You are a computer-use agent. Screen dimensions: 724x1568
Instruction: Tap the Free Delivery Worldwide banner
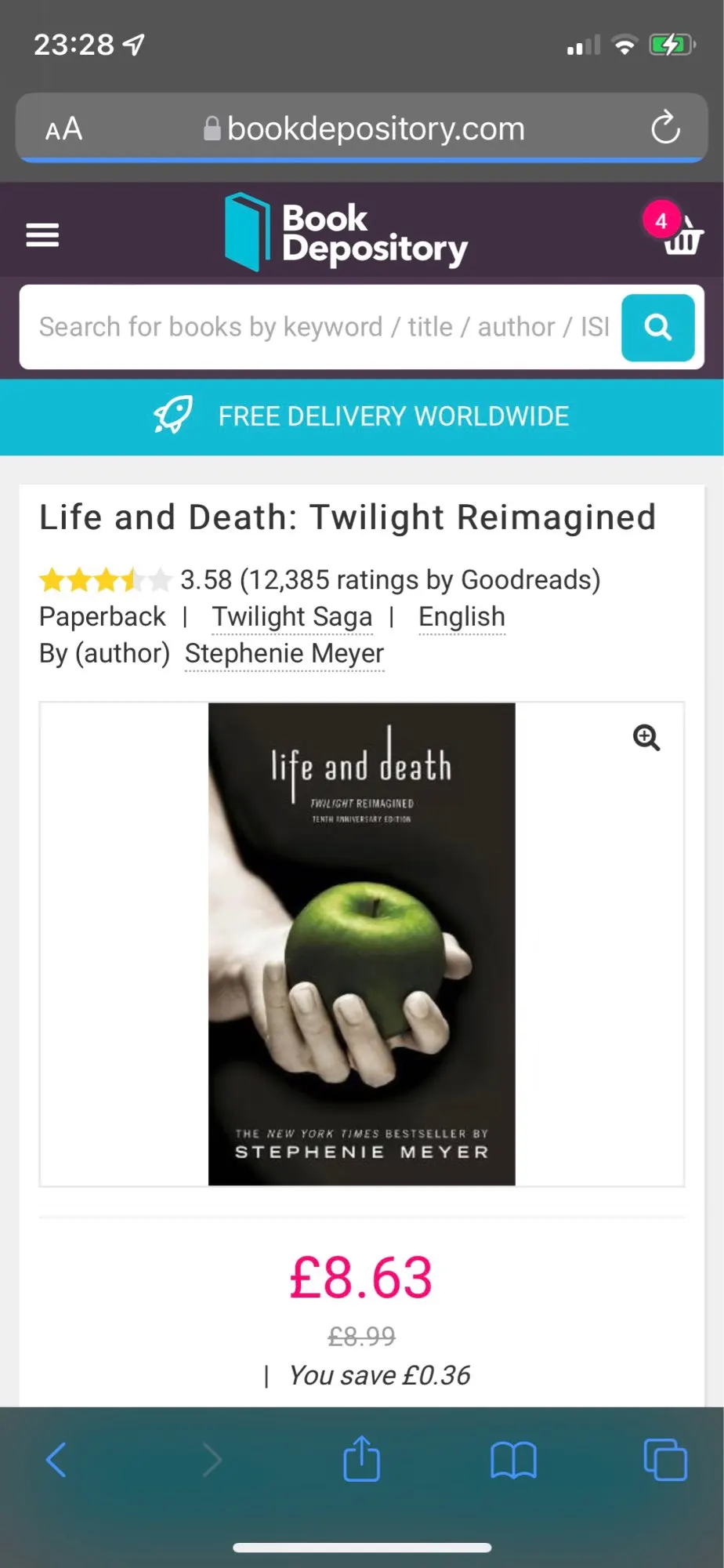tap(362, 416)
